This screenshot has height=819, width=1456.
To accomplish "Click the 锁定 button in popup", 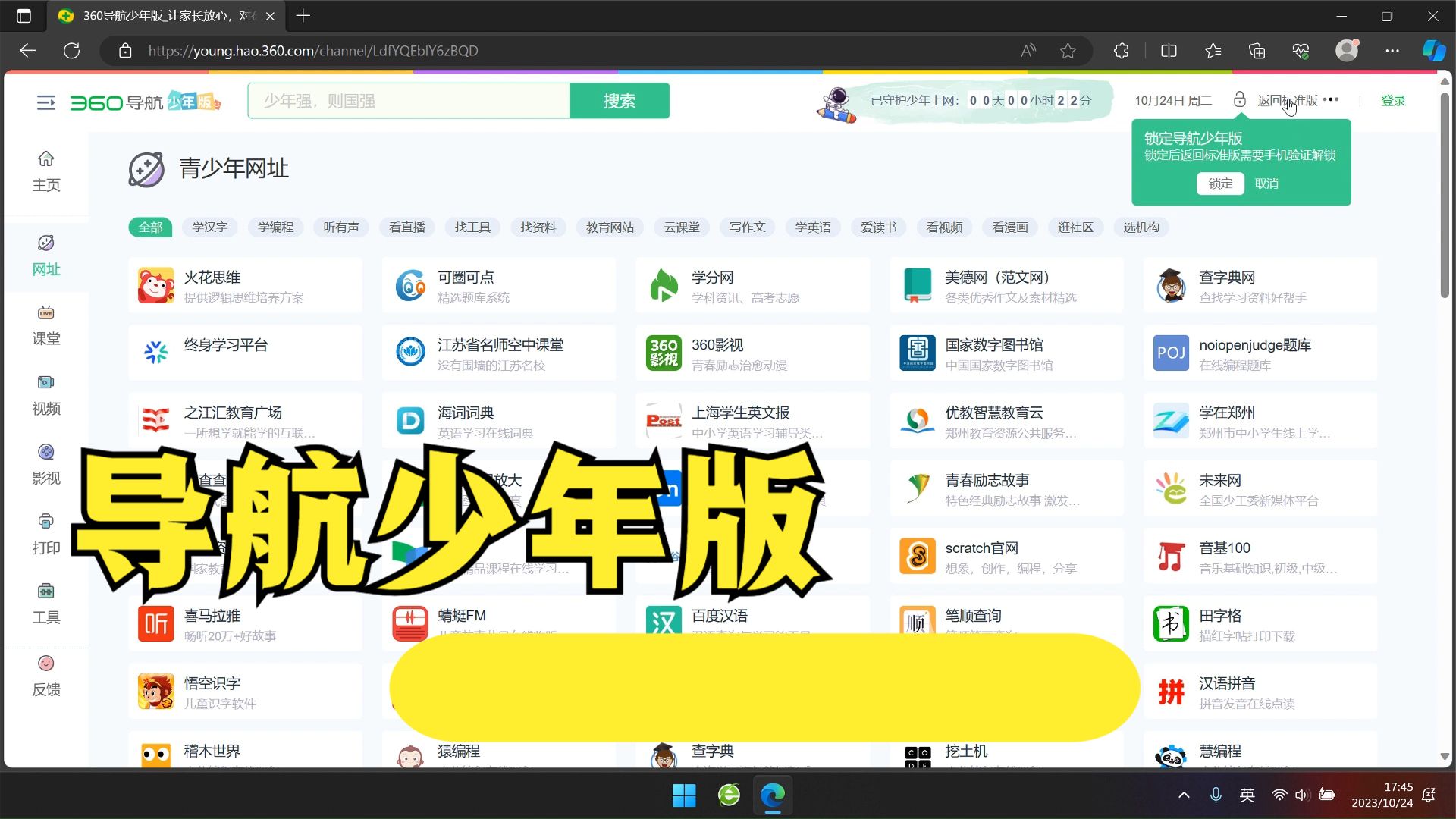I will (x=1219, y=184).
